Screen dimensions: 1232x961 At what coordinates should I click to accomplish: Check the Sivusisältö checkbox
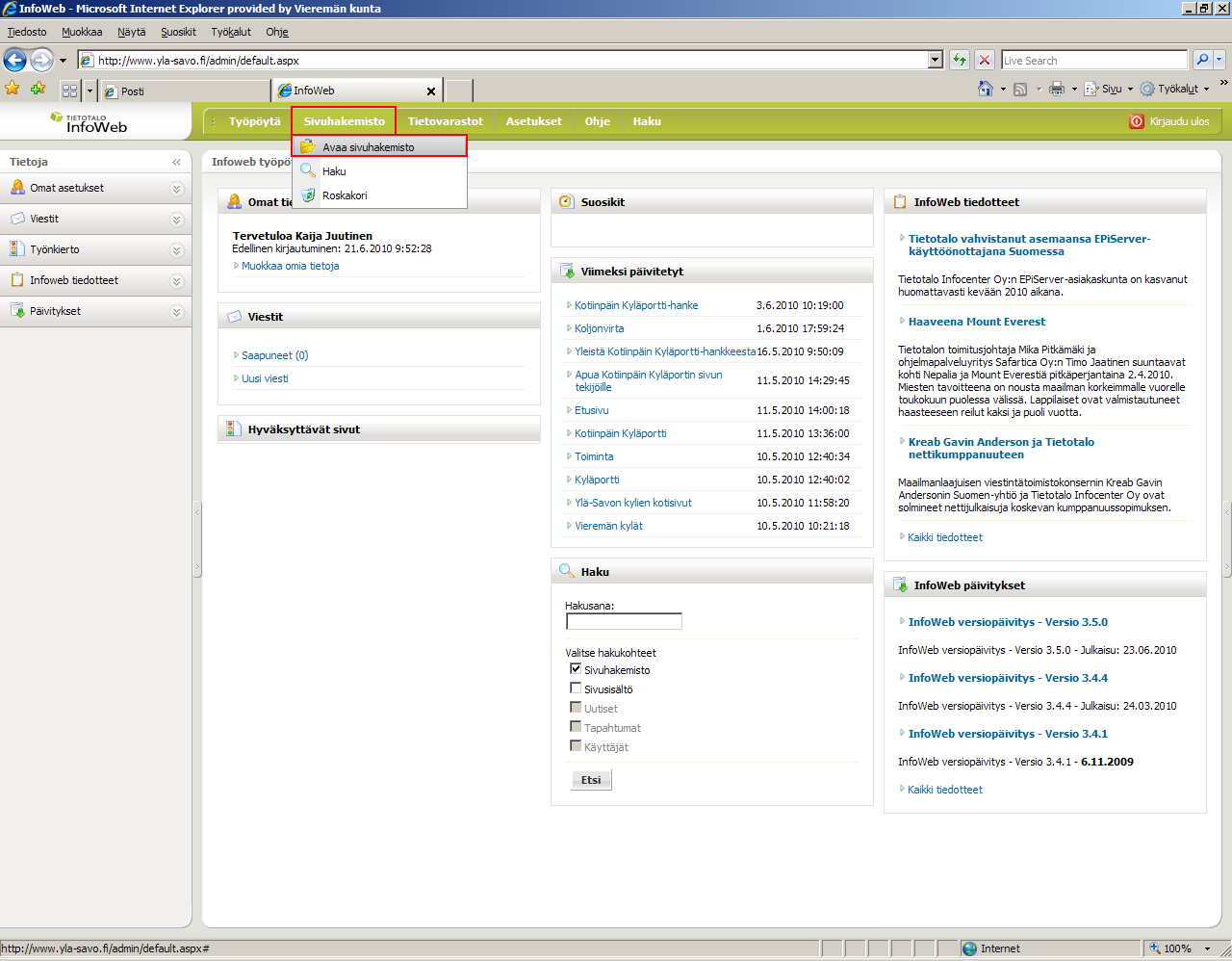576,688
